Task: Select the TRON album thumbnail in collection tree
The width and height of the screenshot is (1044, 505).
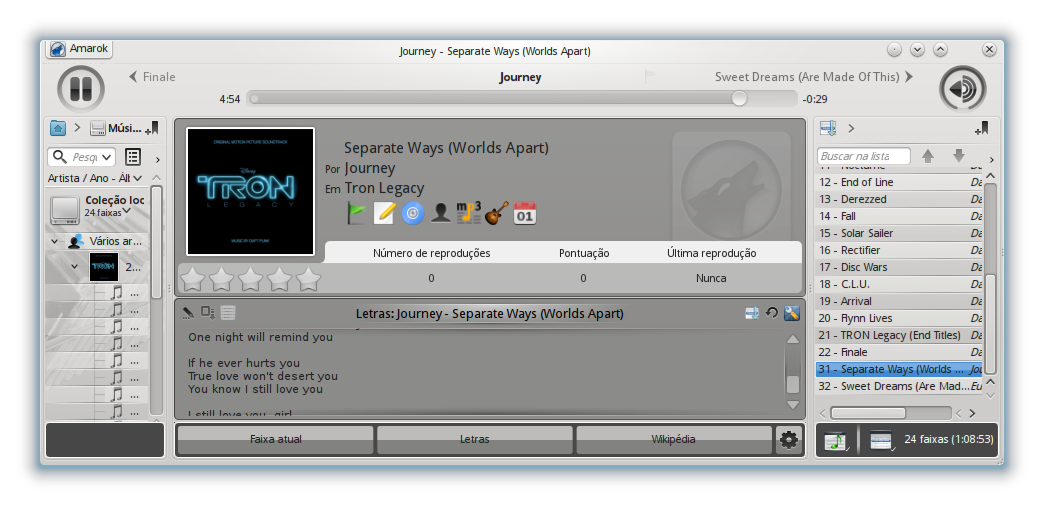Action: point(104,266)
